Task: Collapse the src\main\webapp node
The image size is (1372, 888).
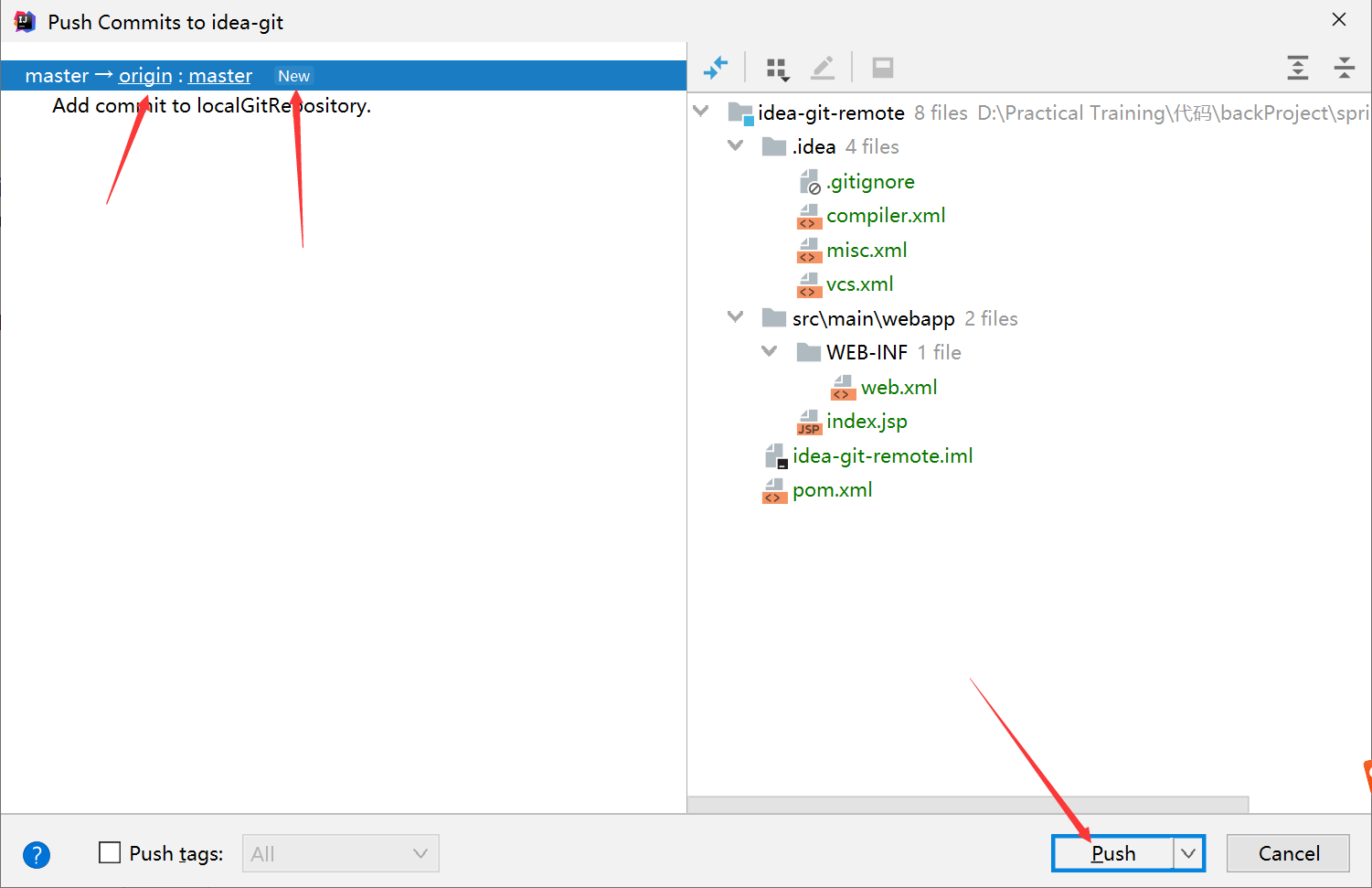Action: (735, 317)
